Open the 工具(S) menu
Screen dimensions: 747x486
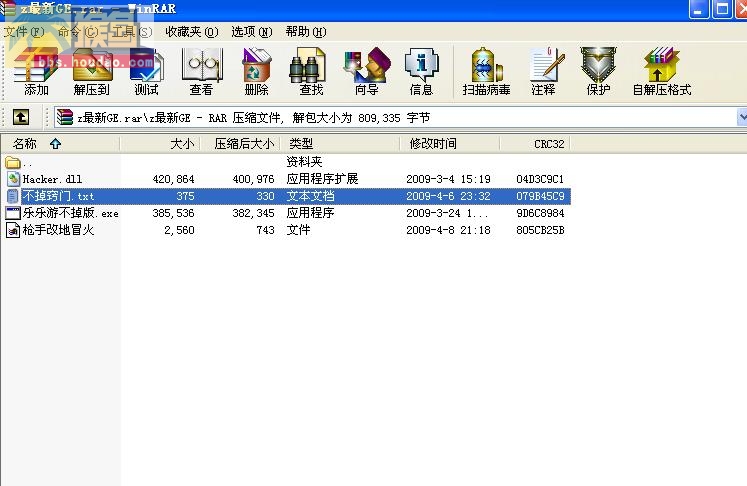coord(131,31)
